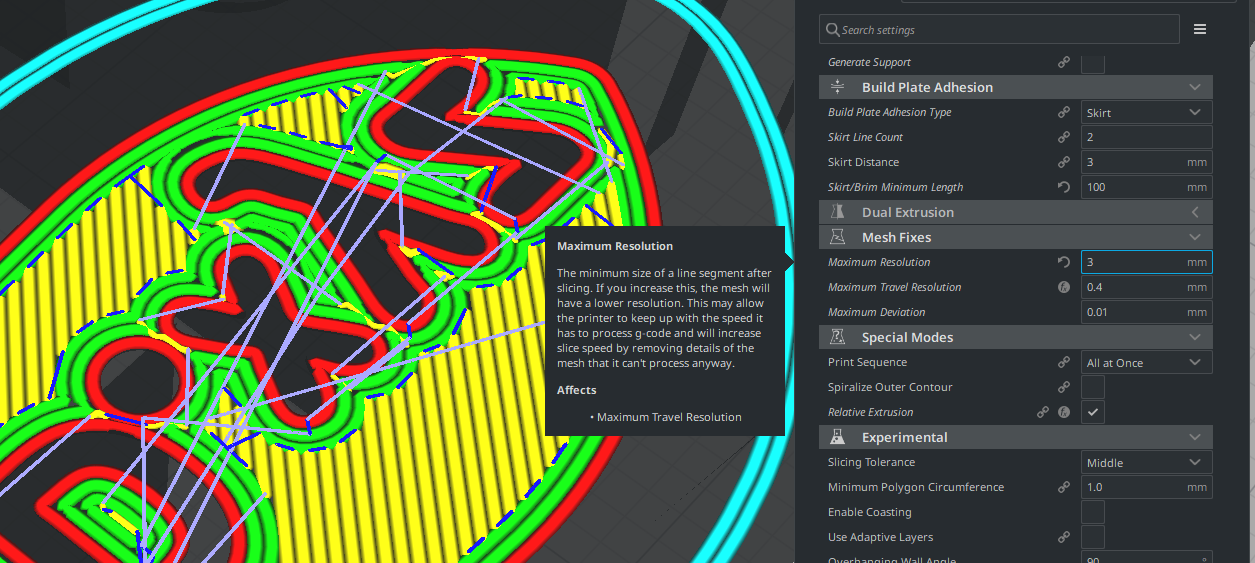The height and width of the screenshot is (563, 1255).
Task: Collapse the Experimental section chevron
Action: click(x=1195, y=437)
